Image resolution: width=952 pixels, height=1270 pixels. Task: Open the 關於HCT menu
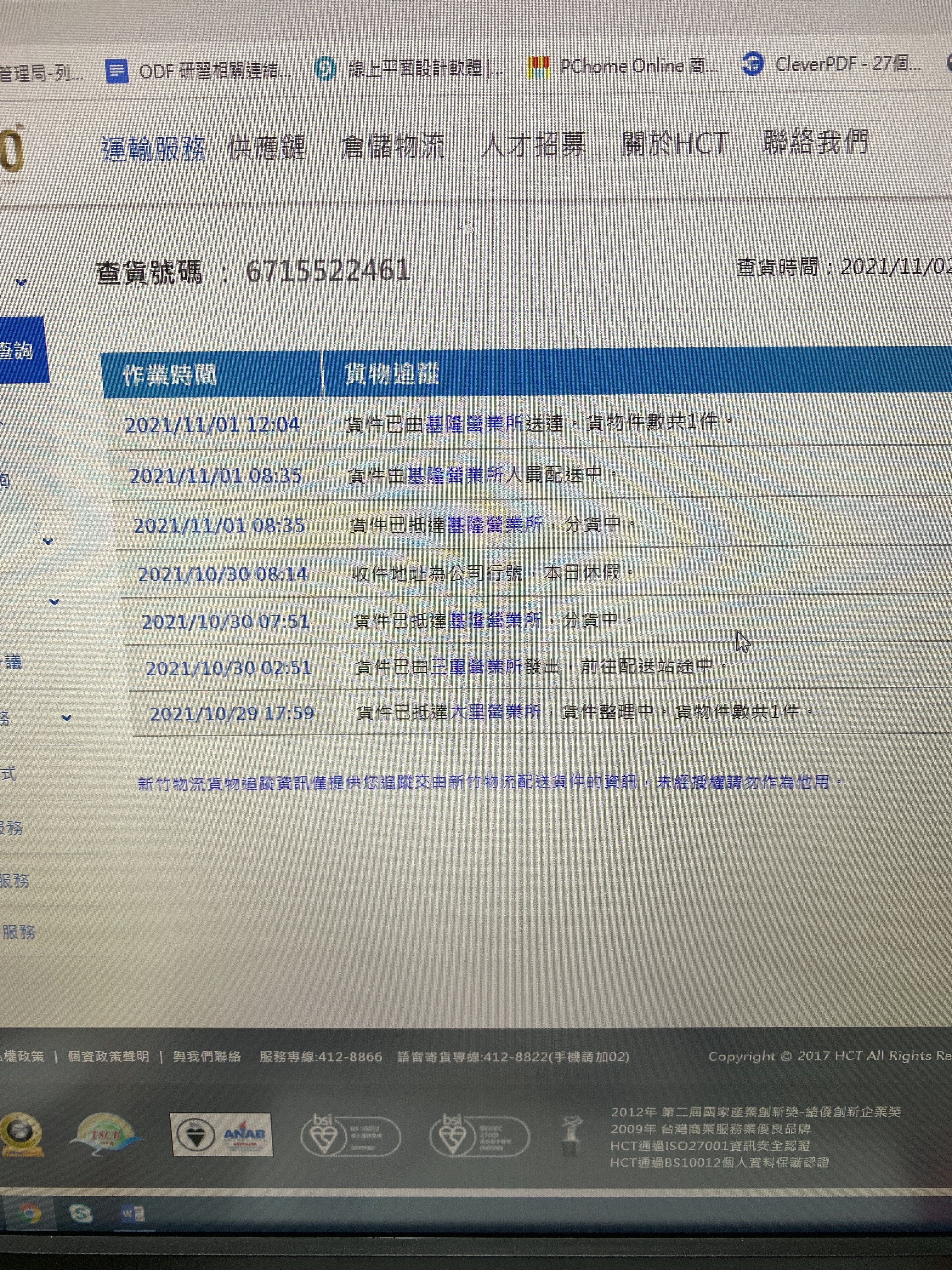tap(675, 142)
